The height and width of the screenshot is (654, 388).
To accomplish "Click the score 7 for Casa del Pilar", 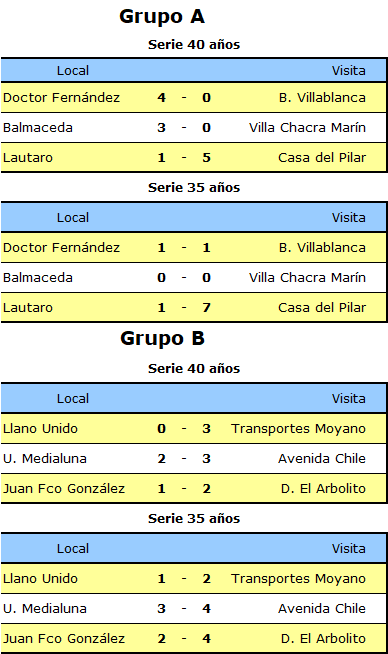I will (x=207, y=308).
